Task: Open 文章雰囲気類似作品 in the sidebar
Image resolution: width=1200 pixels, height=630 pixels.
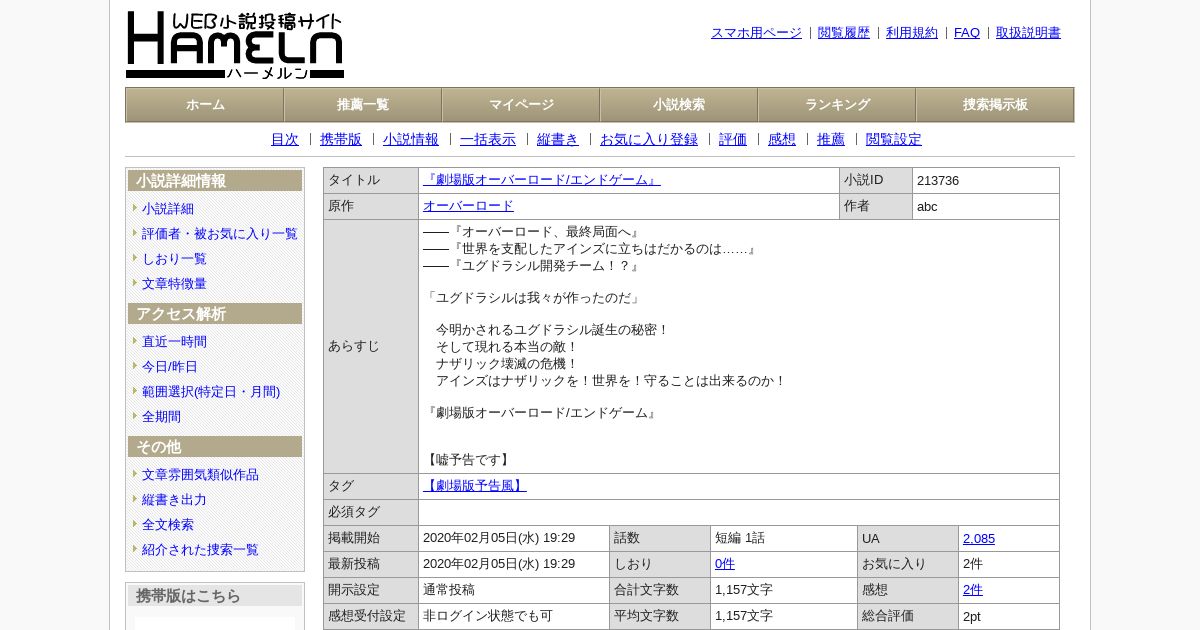Action: [200, 475]
